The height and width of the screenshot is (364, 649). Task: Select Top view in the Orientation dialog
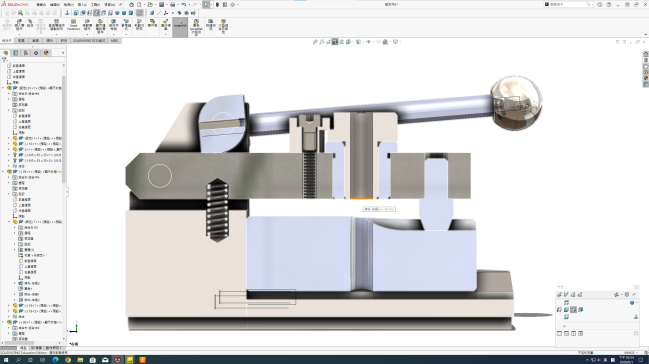(566, 303)
